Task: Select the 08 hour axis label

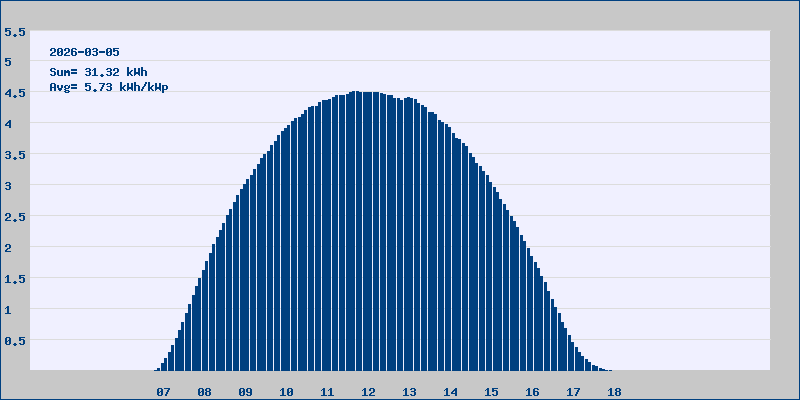Action: 205,392
